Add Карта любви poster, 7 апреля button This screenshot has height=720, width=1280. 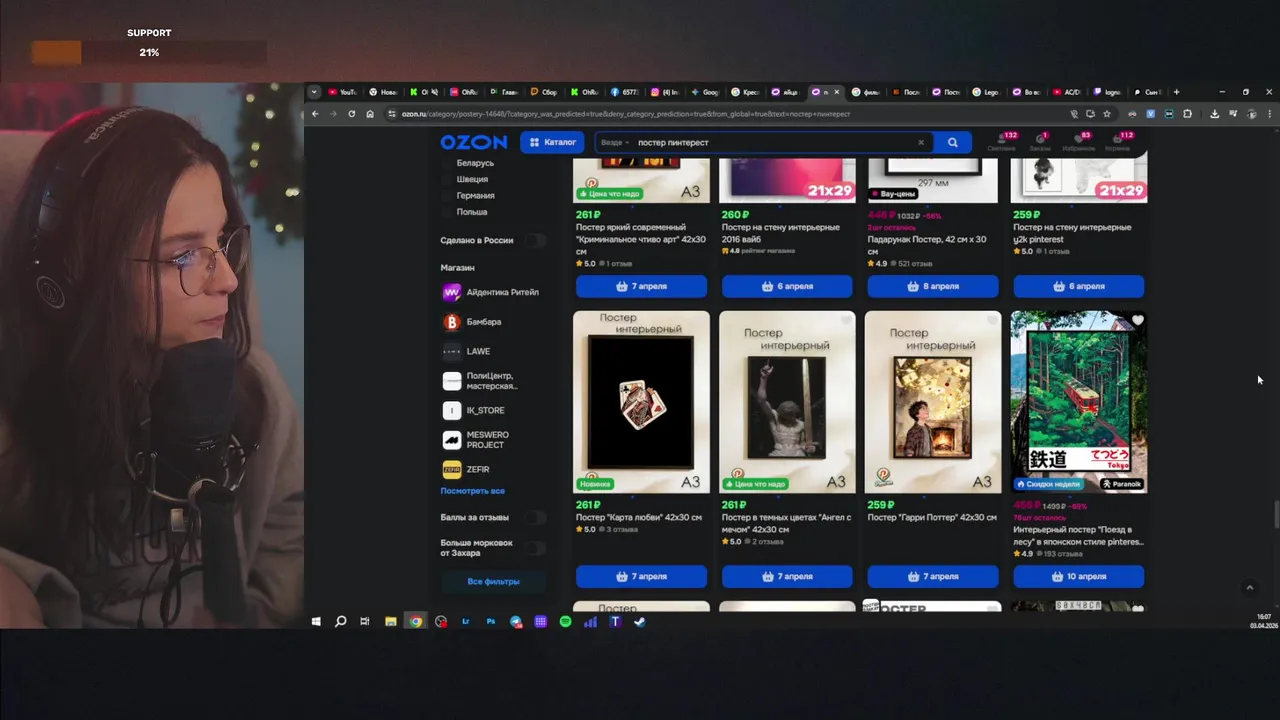641,576
